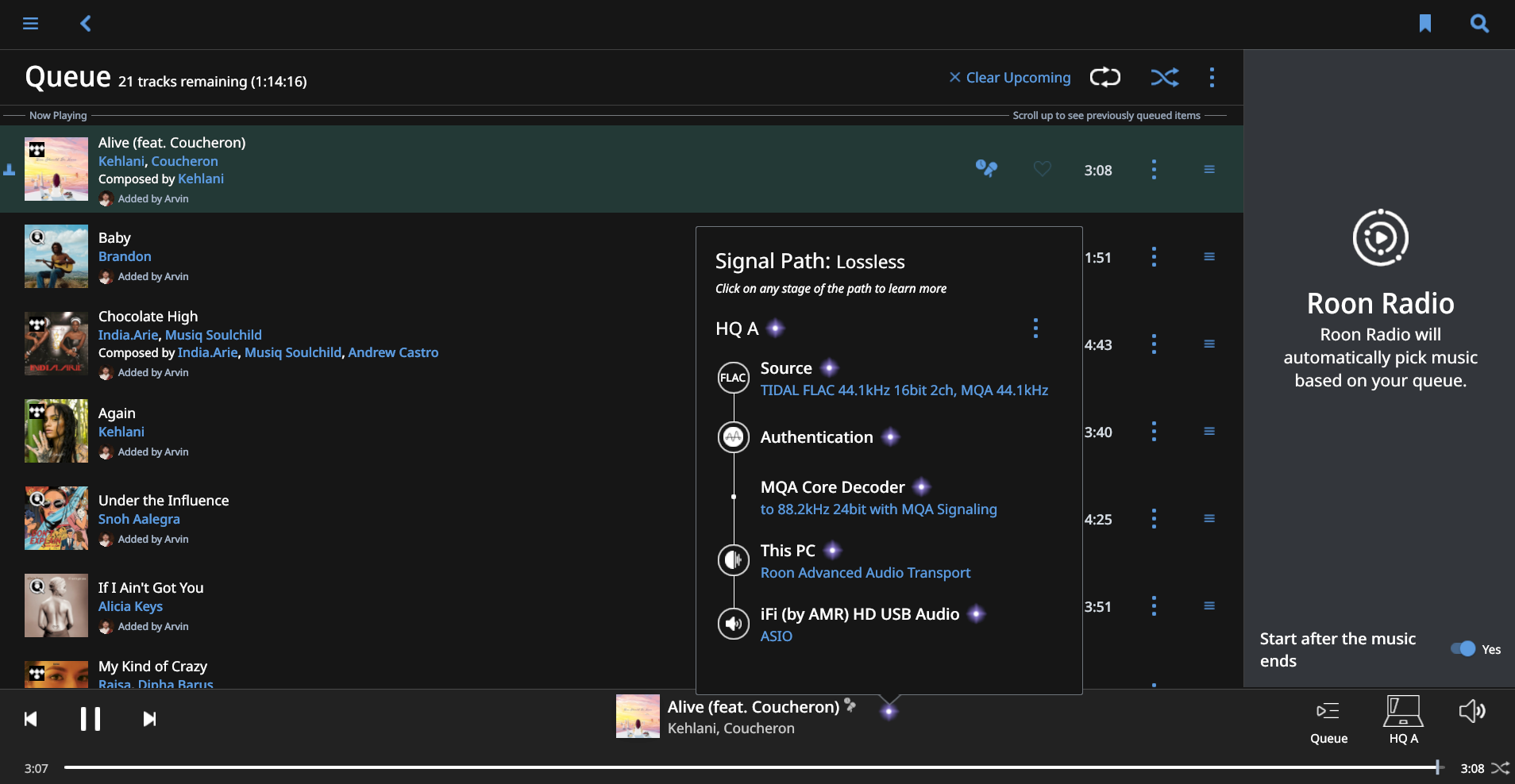
Task: Open the HQ A zone three-dot menu
Action: click(1035, 328)
